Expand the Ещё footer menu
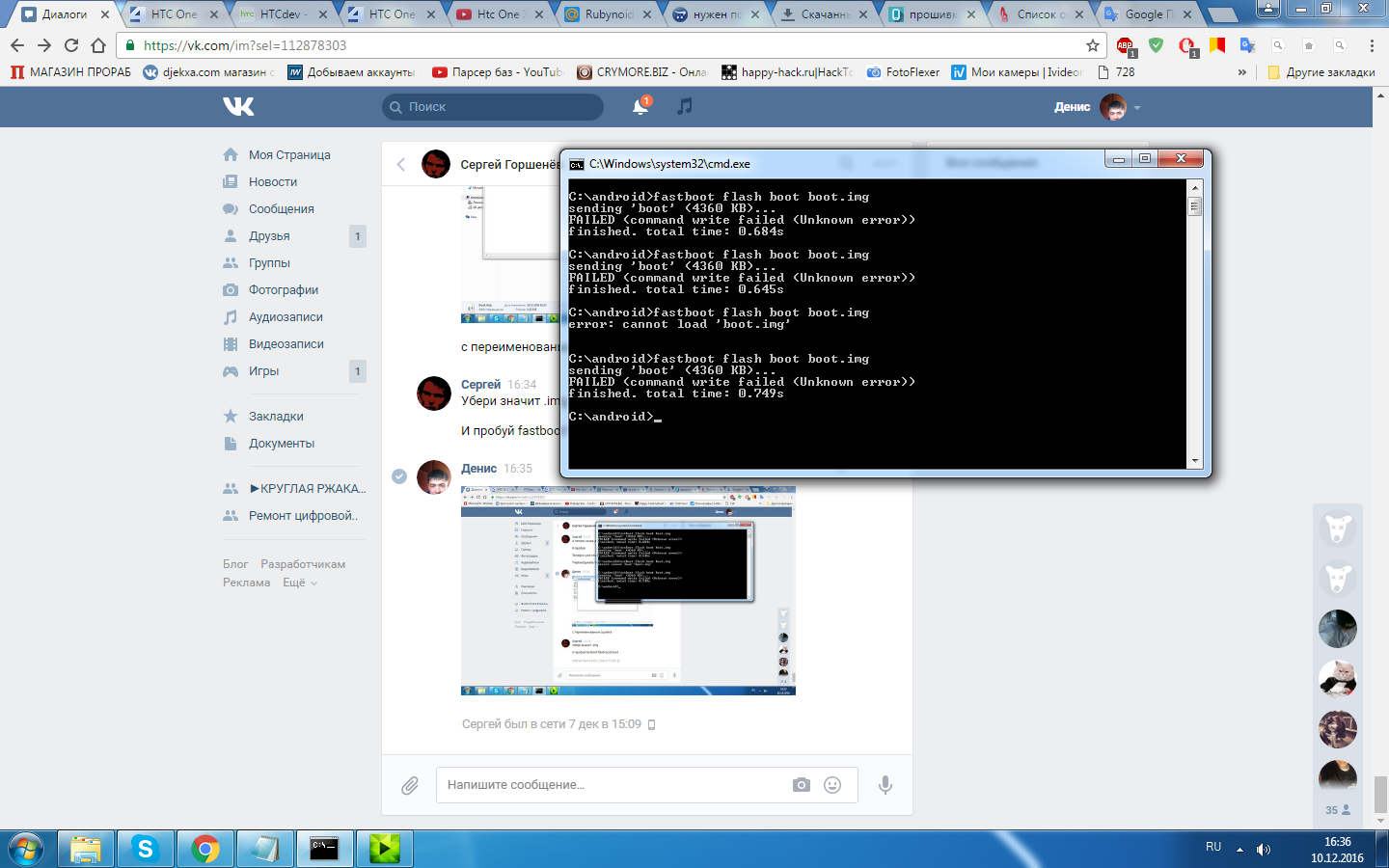 (x=299, y=583)
